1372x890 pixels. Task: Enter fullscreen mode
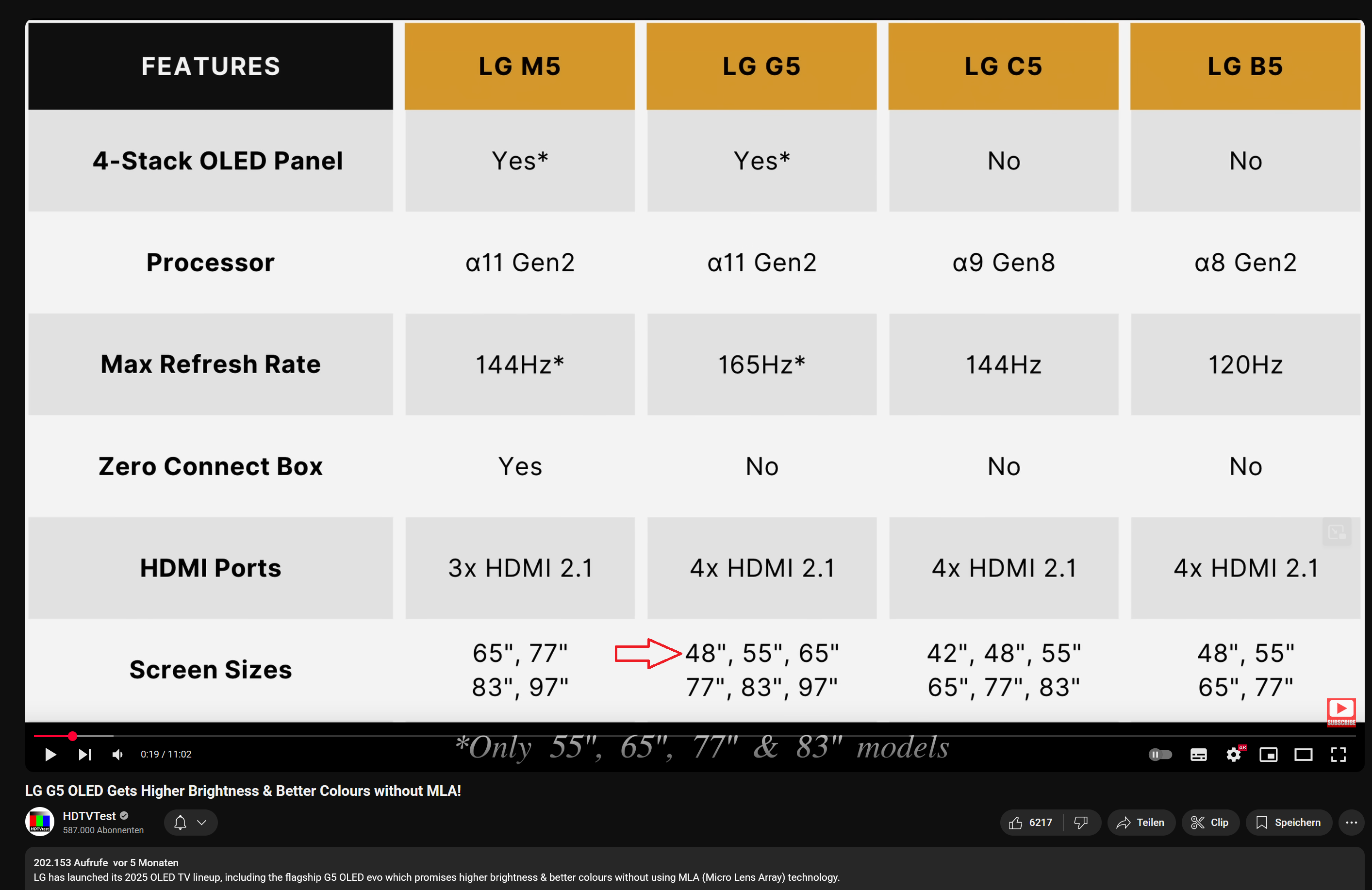pos(1339,754)
